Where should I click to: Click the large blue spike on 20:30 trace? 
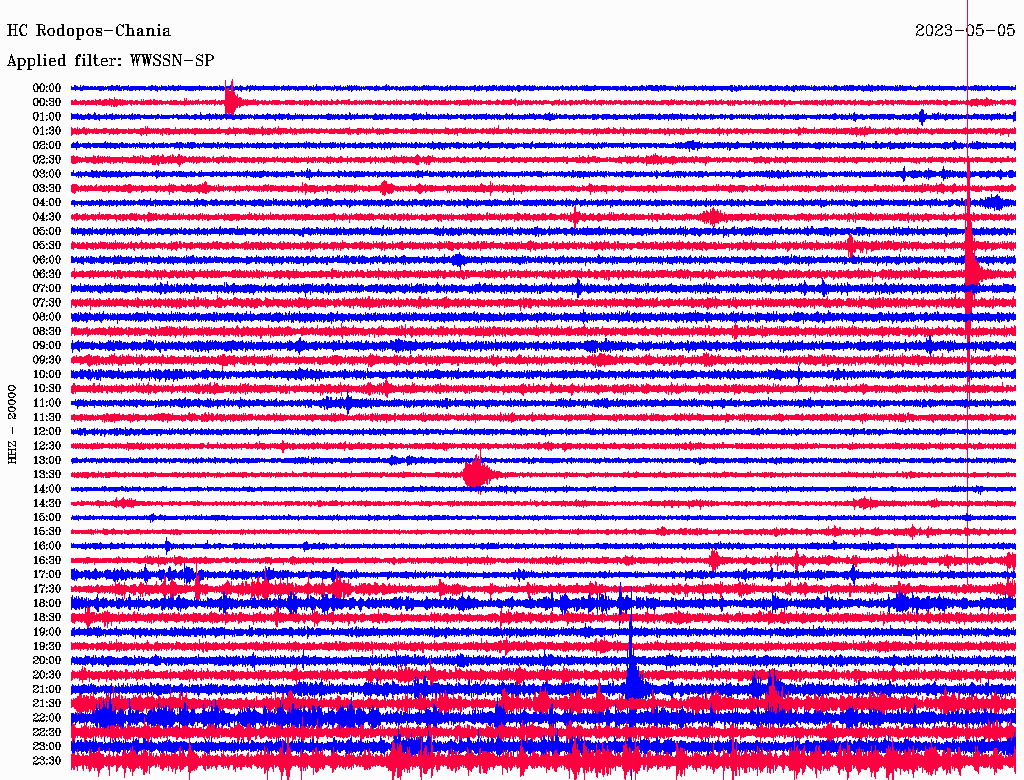click(632, 678)
